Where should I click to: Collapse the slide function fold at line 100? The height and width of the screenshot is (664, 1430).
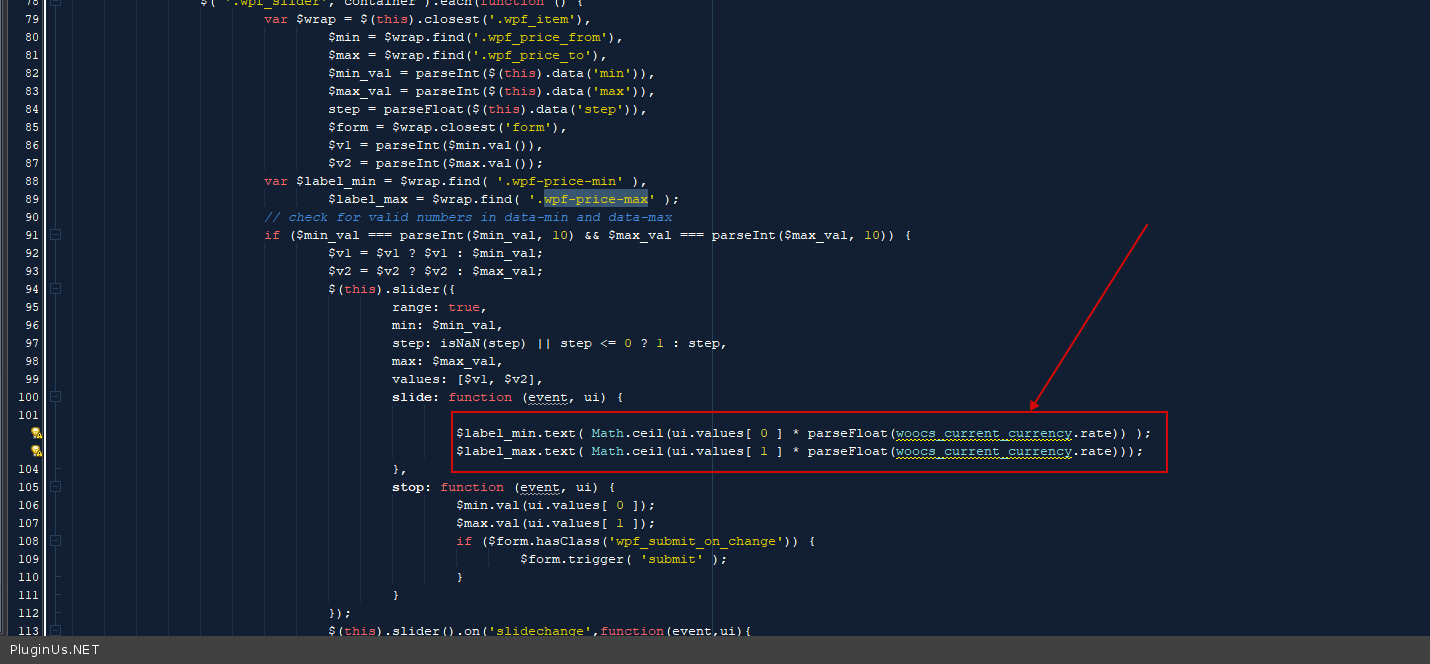coord(56,397)
